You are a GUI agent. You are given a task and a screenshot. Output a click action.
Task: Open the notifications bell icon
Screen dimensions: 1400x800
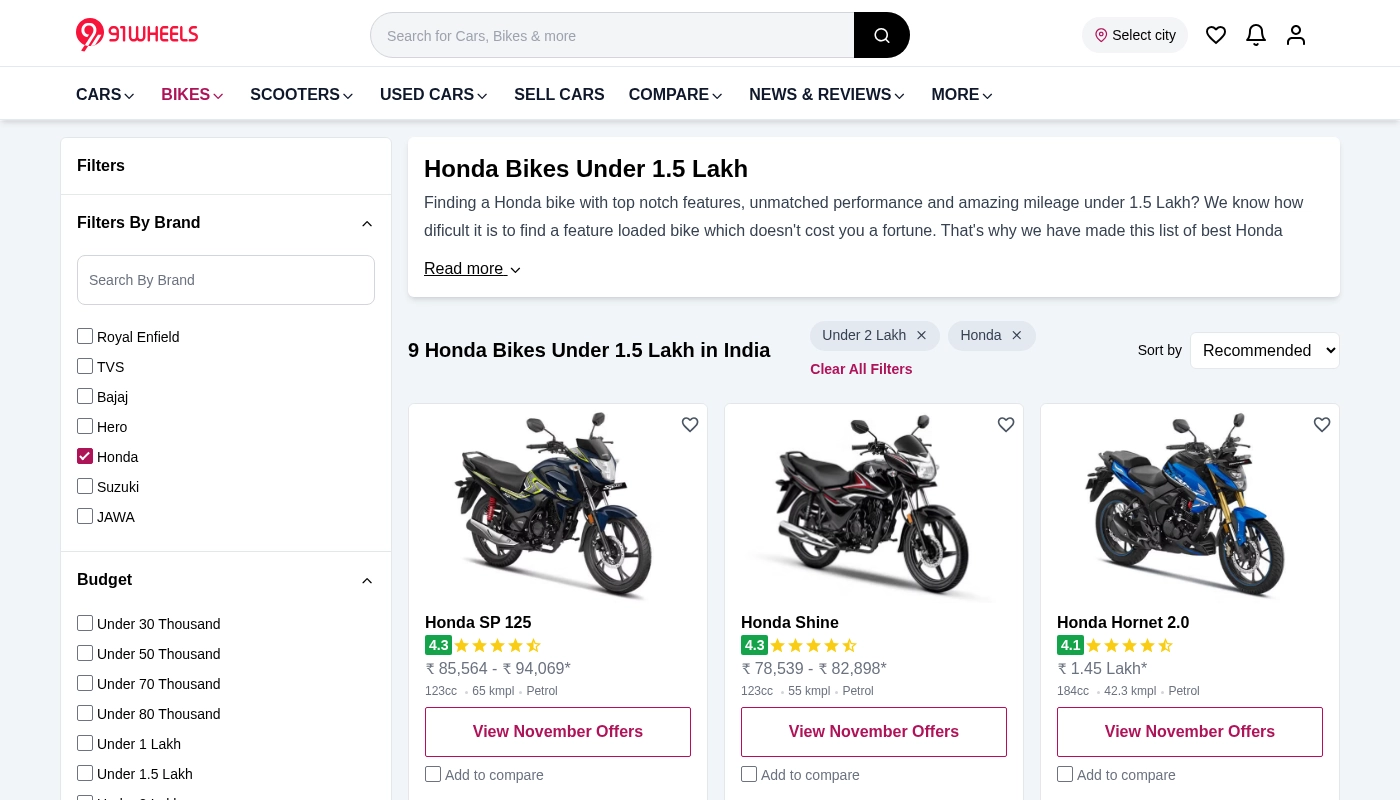point(1256,35)
